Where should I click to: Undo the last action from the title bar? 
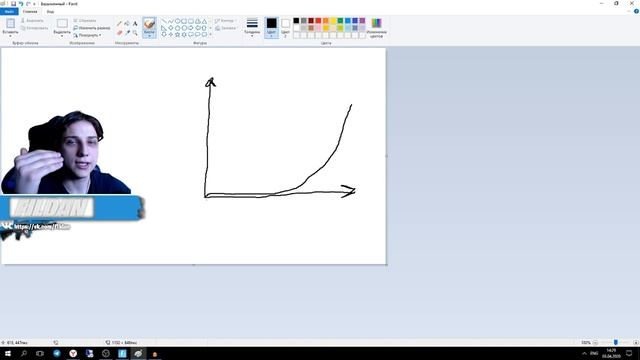21,4
